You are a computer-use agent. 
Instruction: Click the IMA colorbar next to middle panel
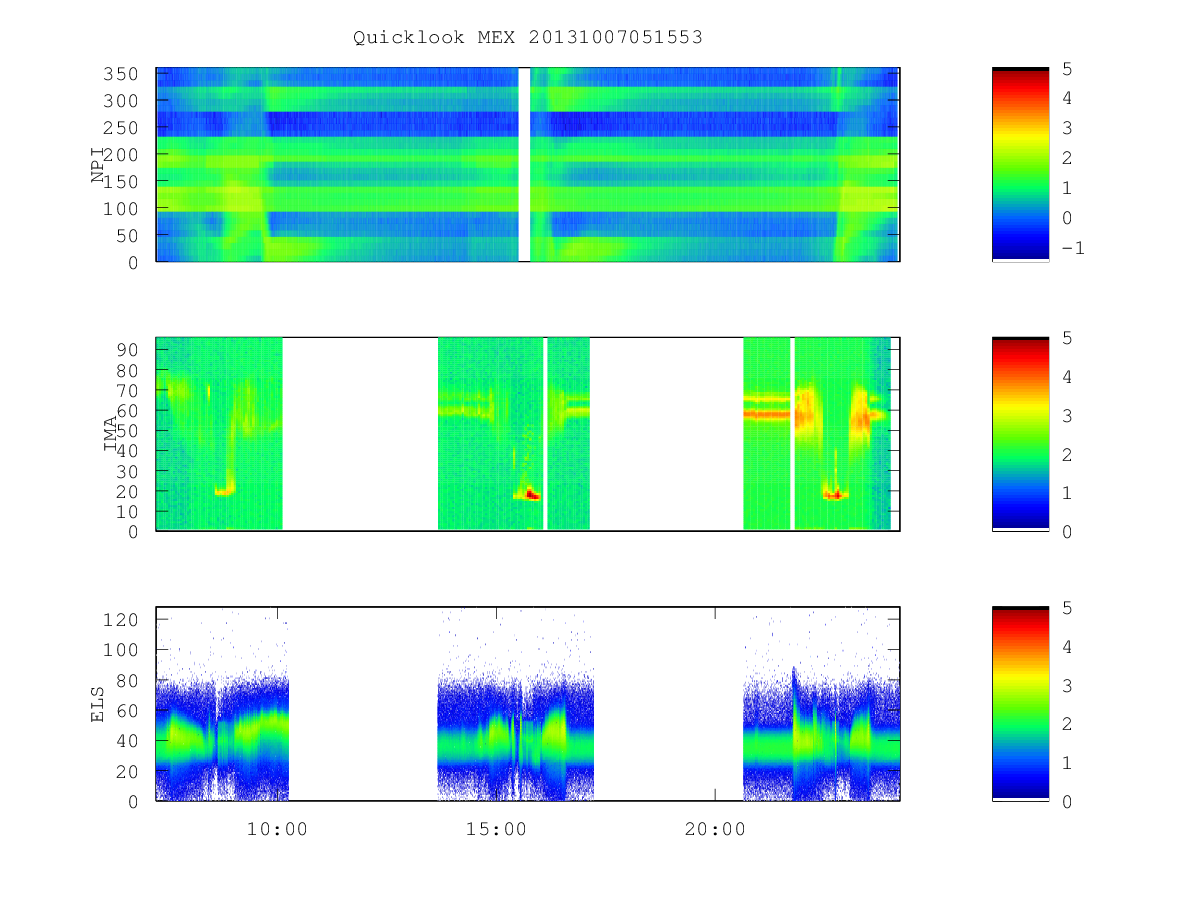(1020, 434)
